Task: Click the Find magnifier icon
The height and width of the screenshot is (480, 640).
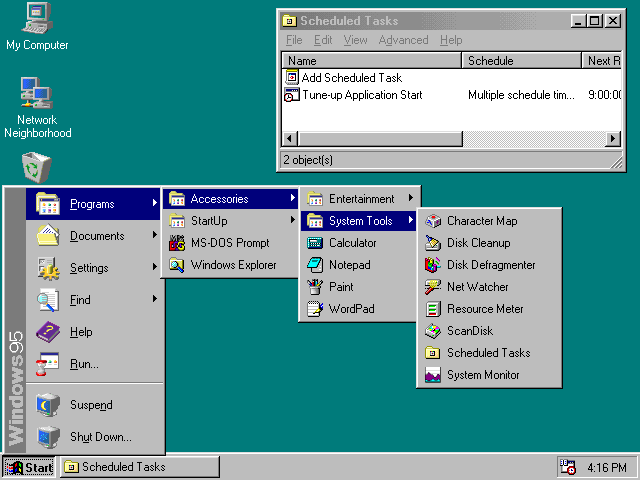Action: coord(48,300)
